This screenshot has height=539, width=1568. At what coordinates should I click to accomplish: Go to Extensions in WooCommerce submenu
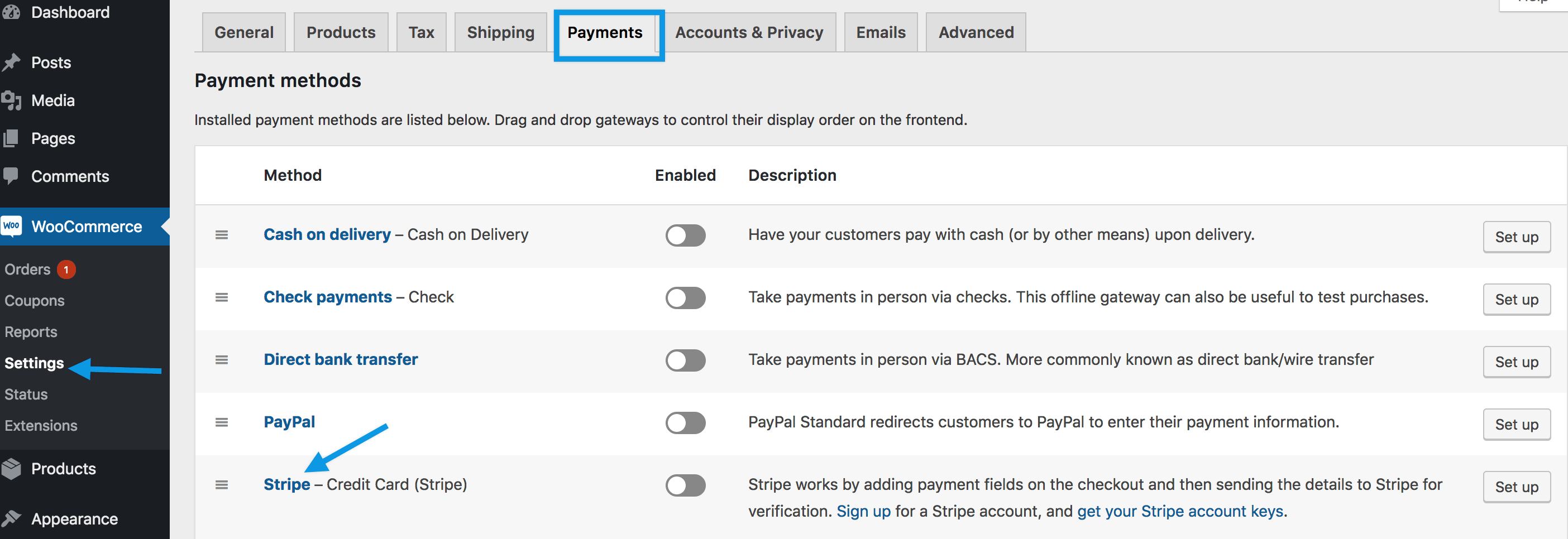[x=41, y=425]
